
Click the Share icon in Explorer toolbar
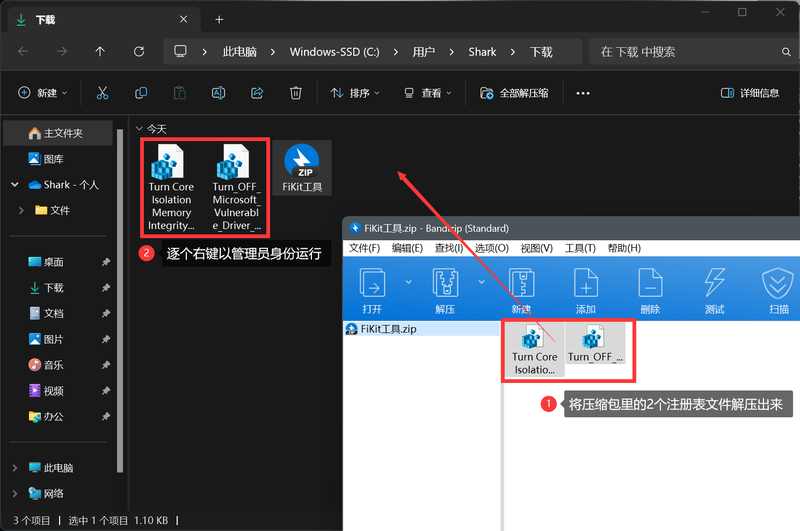[x=257, y=93]
